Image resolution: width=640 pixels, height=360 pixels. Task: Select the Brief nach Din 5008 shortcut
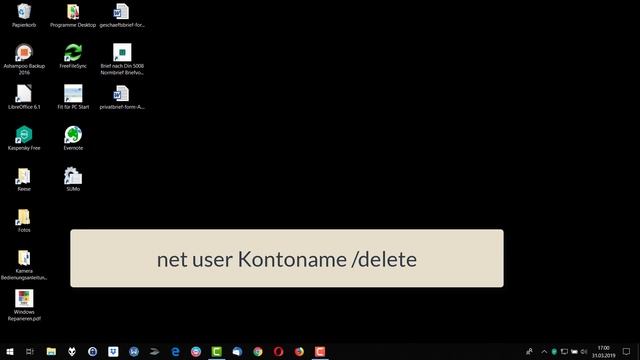(122, 59)
